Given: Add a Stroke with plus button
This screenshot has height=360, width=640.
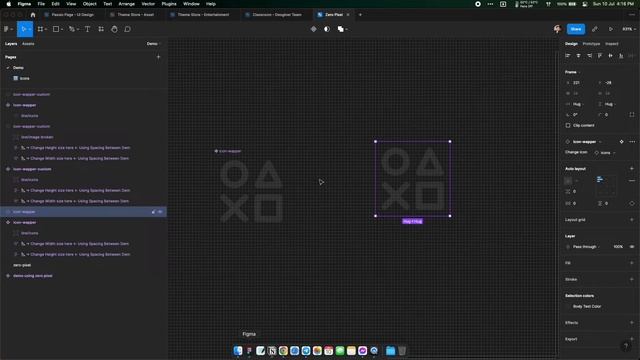Looking at the screenshot, I should pos(632,279).
